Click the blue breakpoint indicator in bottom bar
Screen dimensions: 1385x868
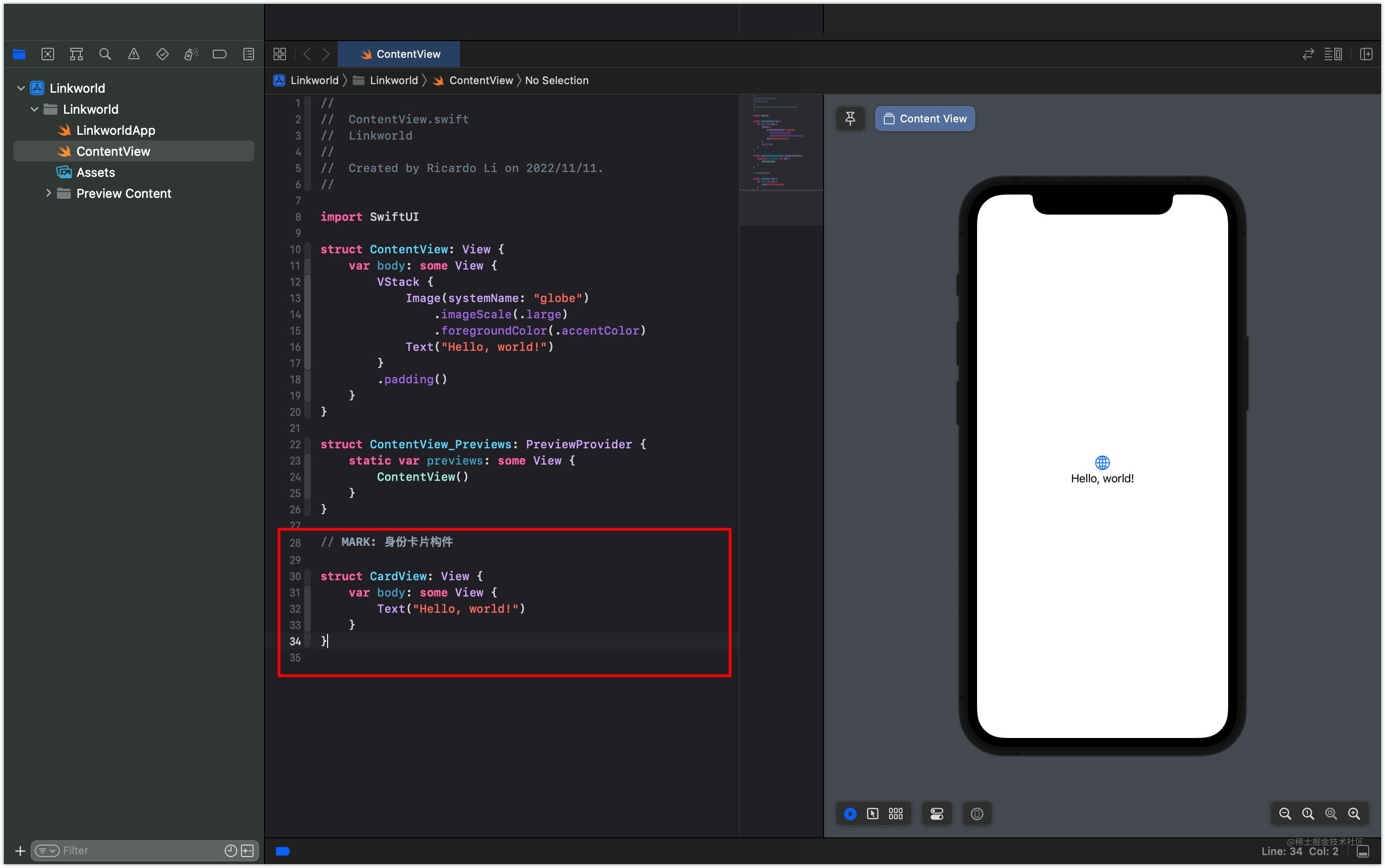pos(283,851)
